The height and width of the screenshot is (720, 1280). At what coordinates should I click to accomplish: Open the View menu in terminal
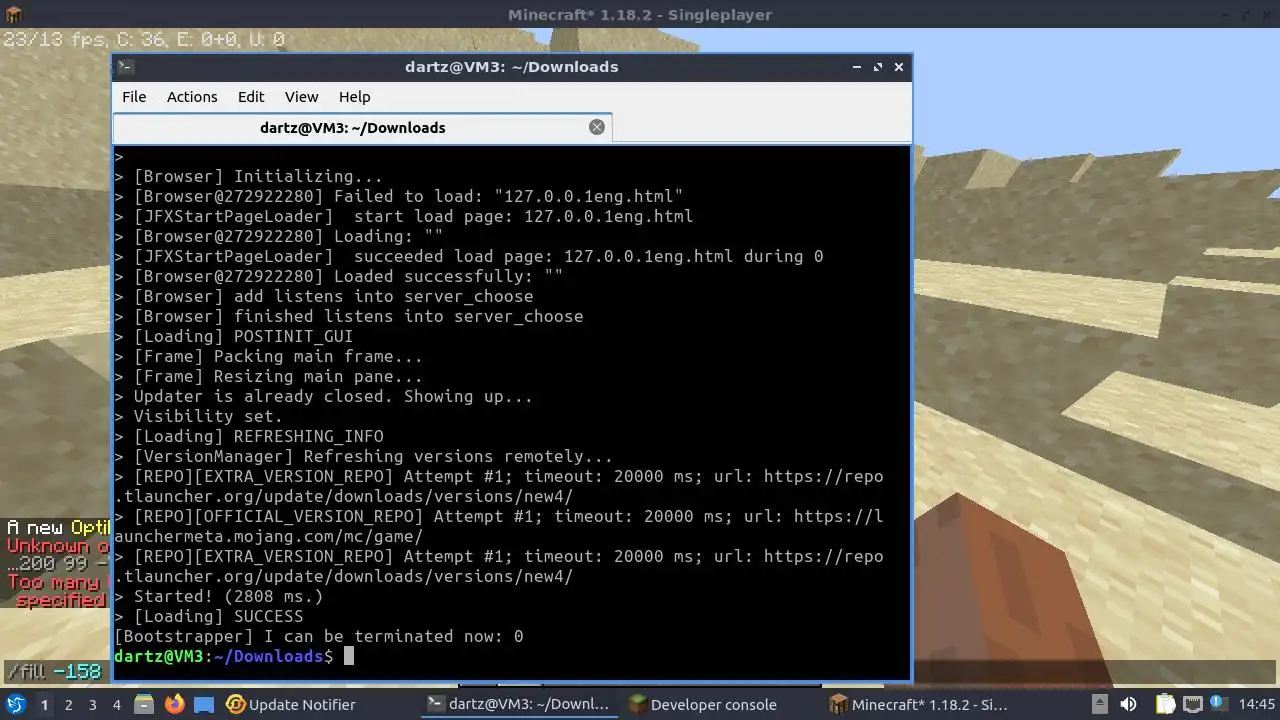coord(301,97)
